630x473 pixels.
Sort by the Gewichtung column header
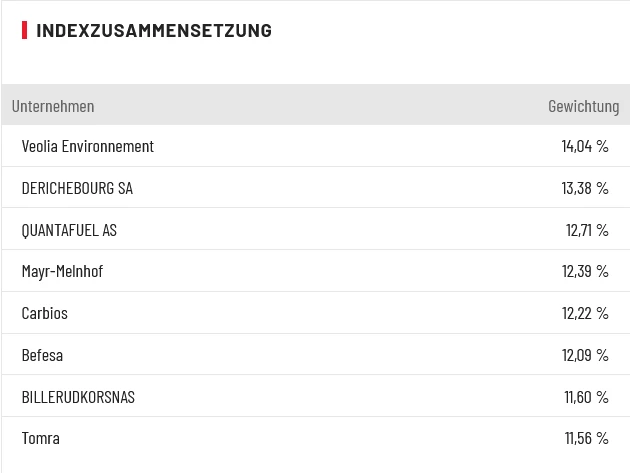(x=583, y=106)
